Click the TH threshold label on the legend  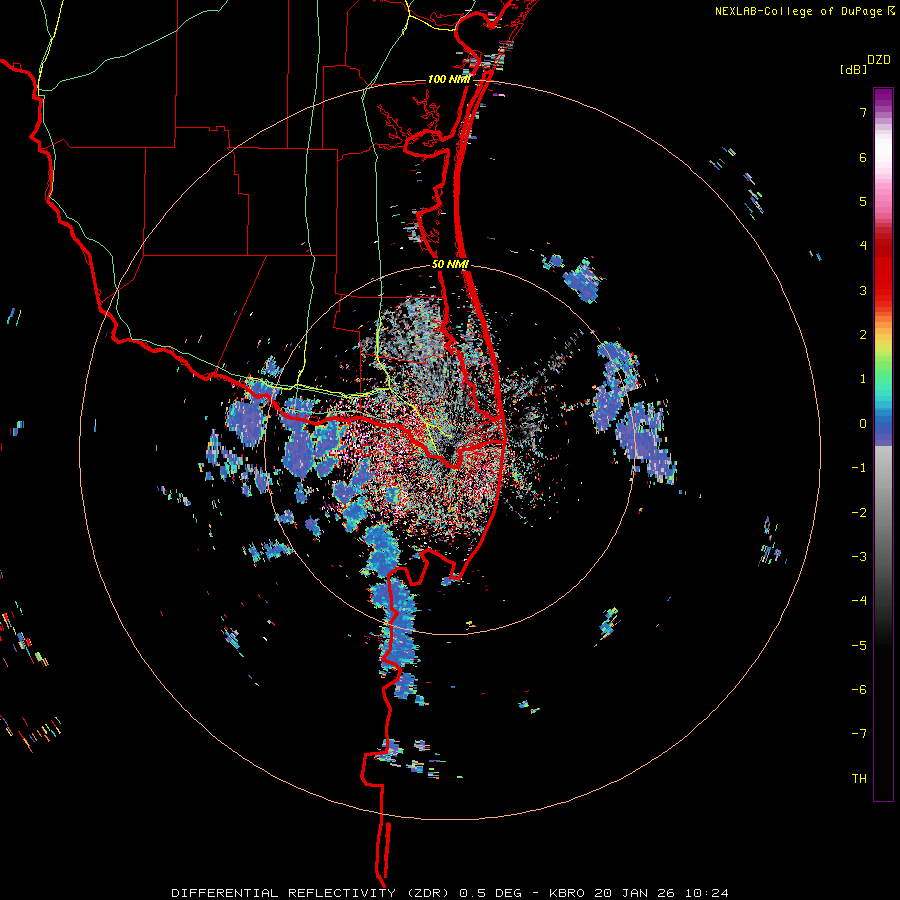pyautogui.click(x=859, y=779)
